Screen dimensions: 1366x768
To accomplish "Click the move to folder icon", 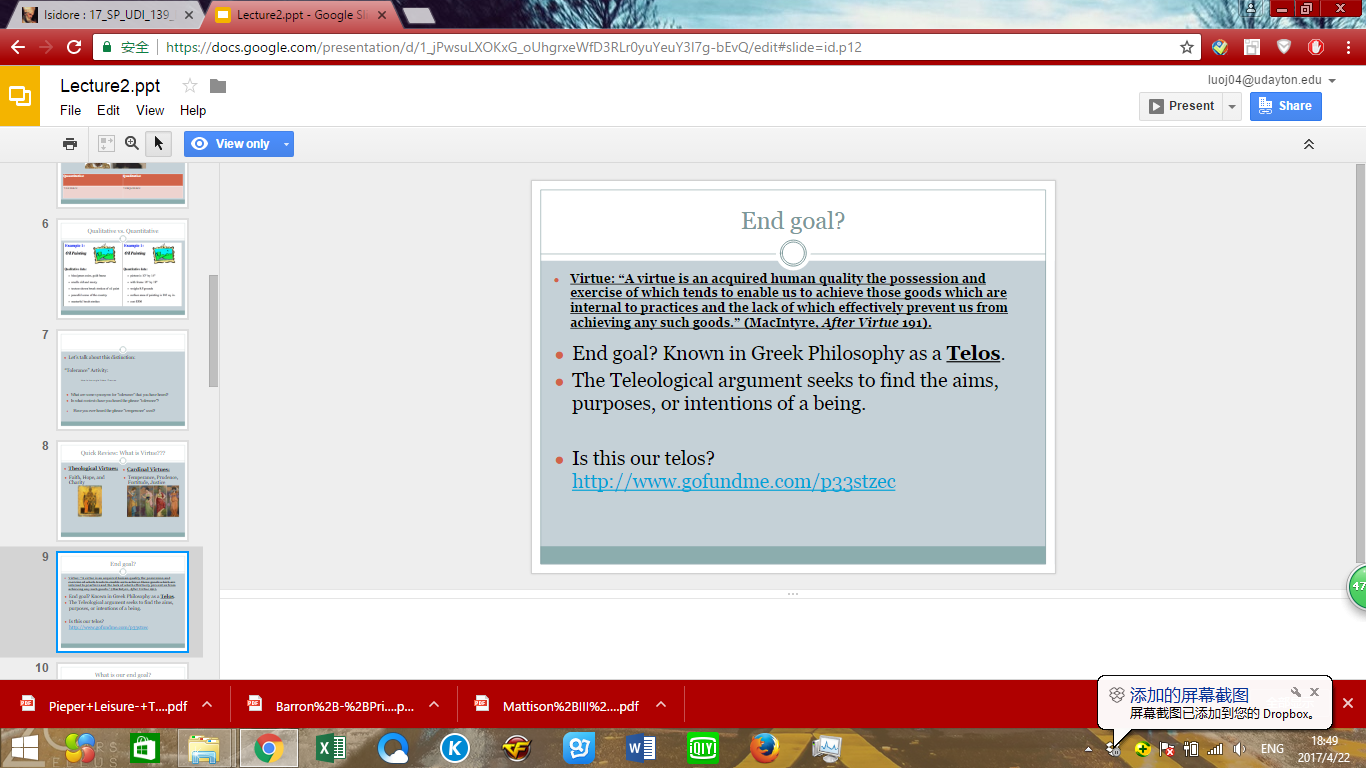I will tap(218, 86).
